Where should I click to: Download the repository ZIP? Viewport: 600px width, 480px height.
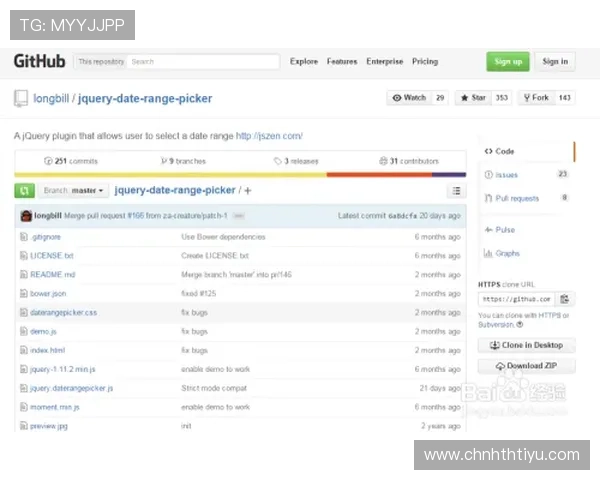coord(527,366)
